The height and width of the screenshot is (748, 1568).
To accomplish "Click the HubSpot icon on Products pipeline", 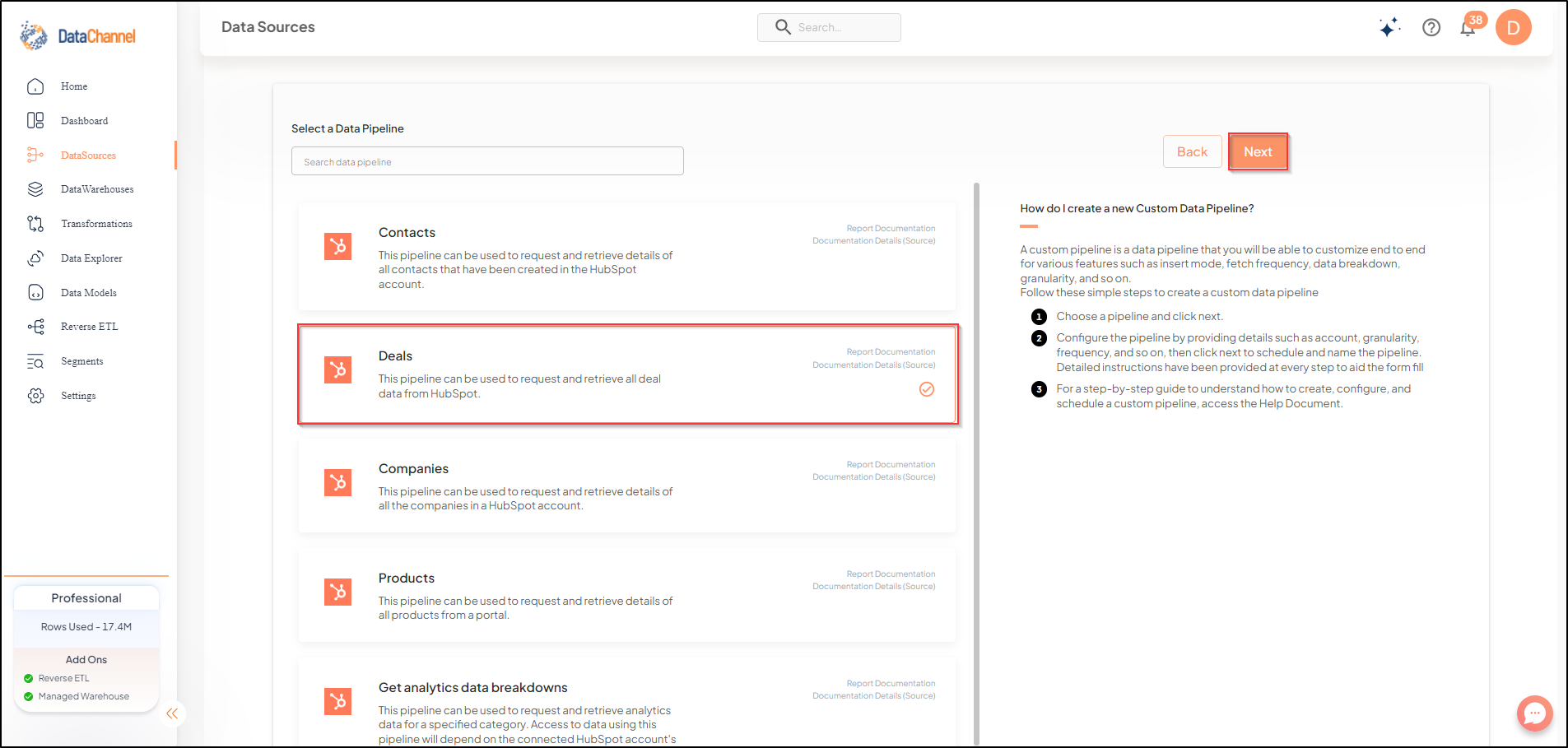I will [x=337, y=592].
